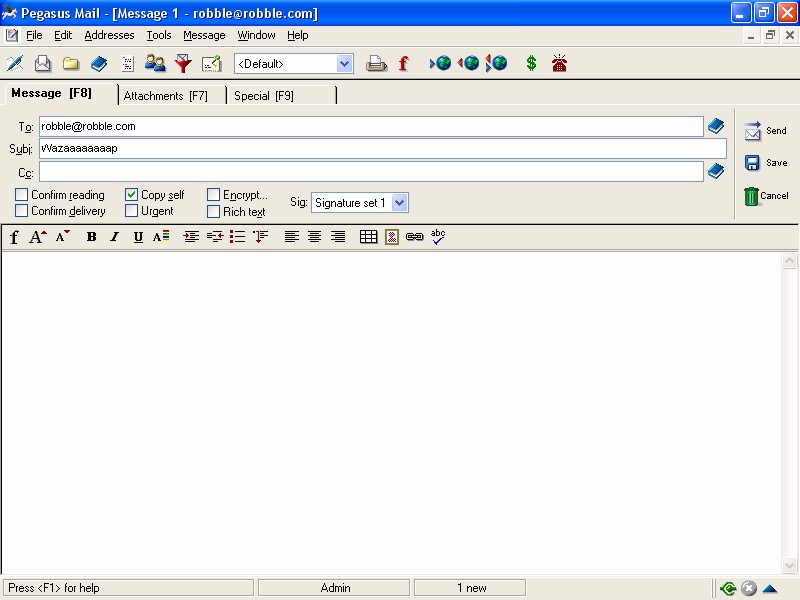800x600 pixels.
Task: Enable the Rich text checkbox
Action: click(213, 211)
